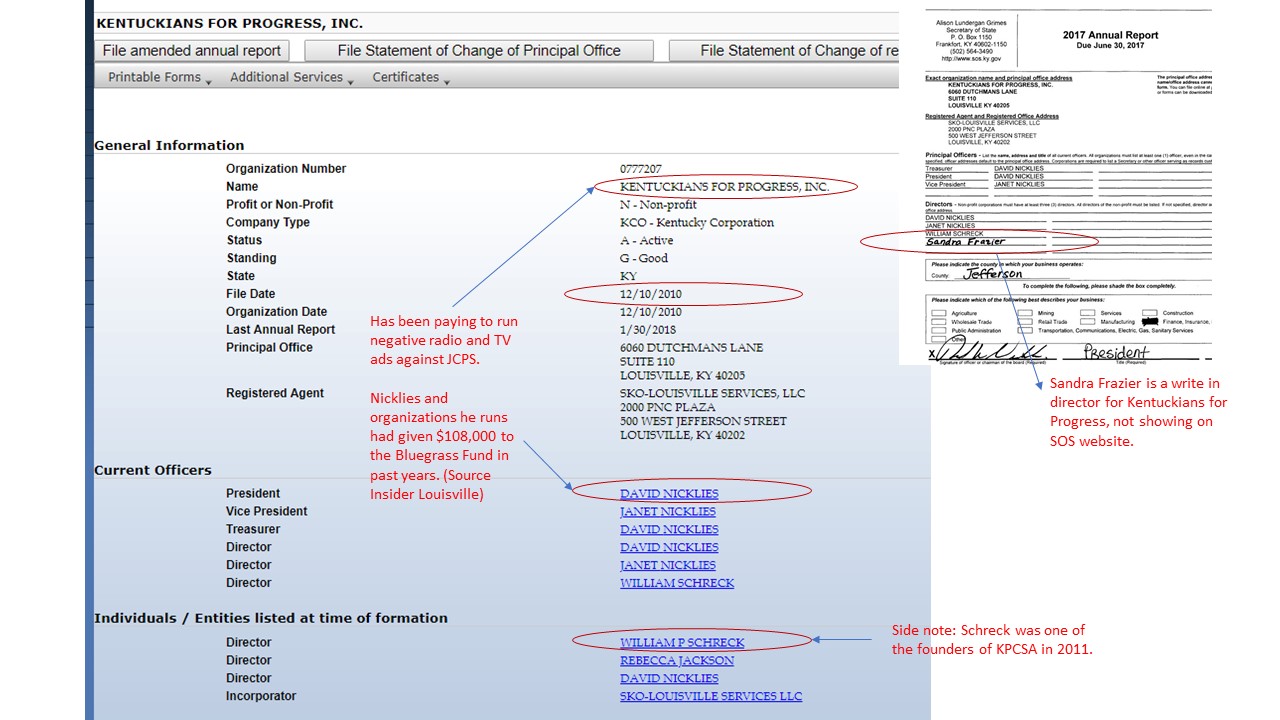Open Incorporator SKO-LOUISVILLE SERVICES LLC link

711,697
